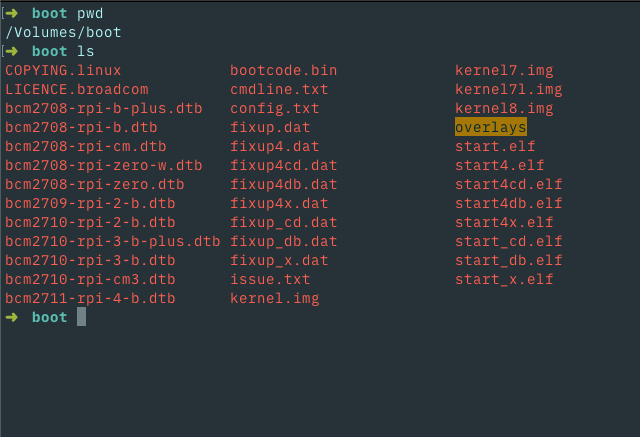Select issue.txt in the file list
640x437 pixels.
click(x=270, y=279)
